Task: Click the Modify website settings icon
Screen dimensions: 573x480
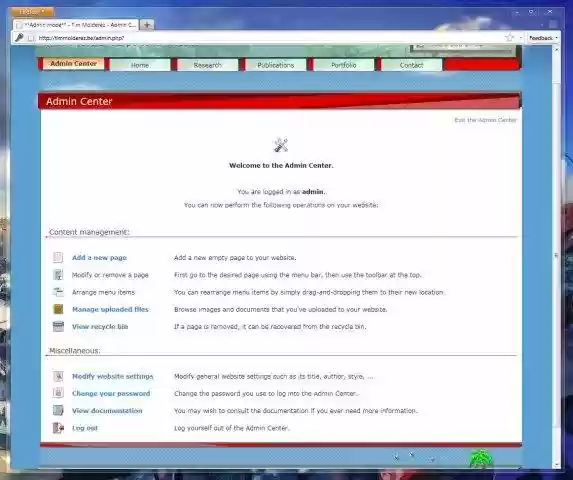Action: (58, 376)
